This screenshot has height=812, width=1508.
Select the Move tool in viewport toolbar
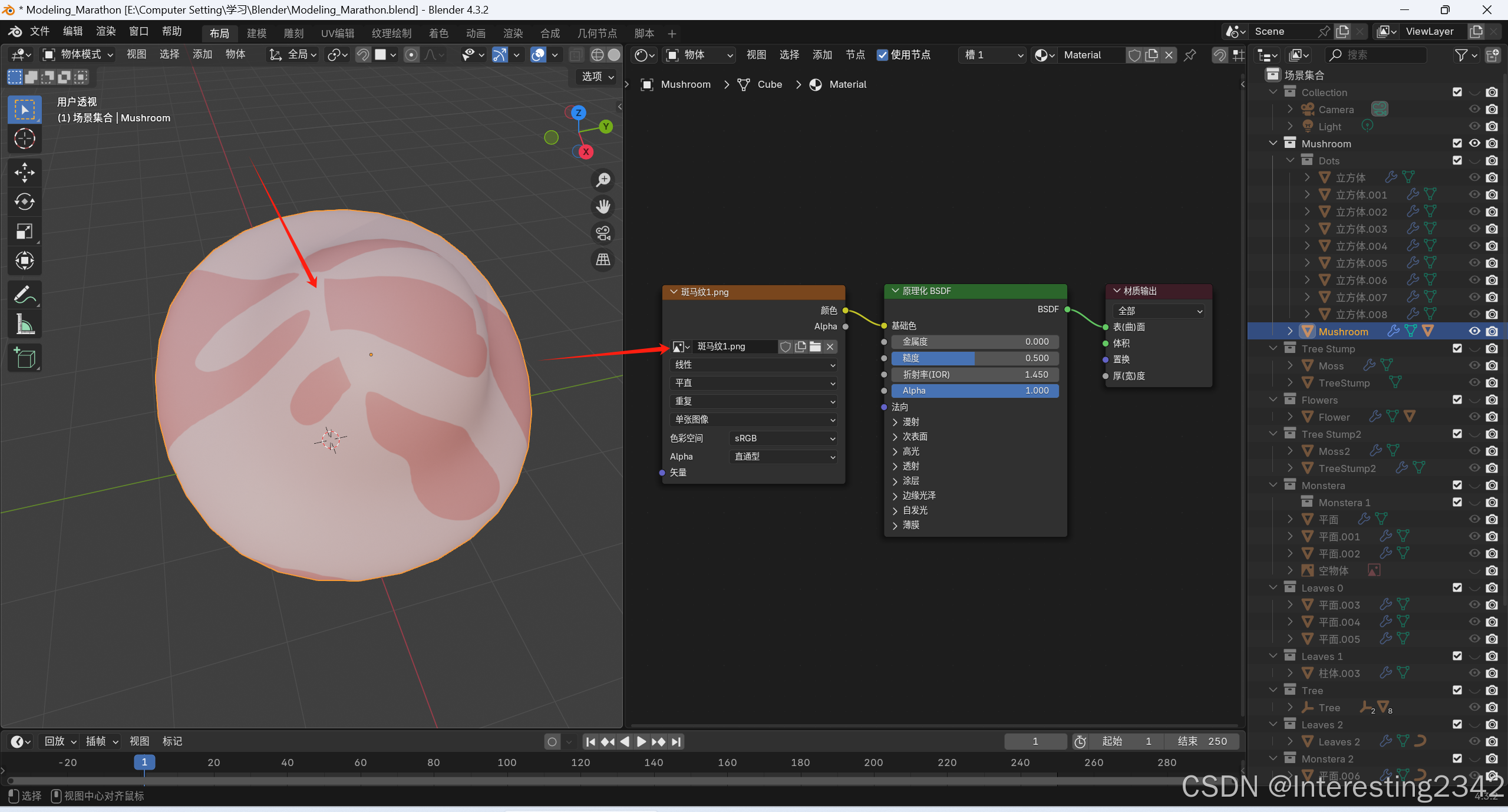24,172
